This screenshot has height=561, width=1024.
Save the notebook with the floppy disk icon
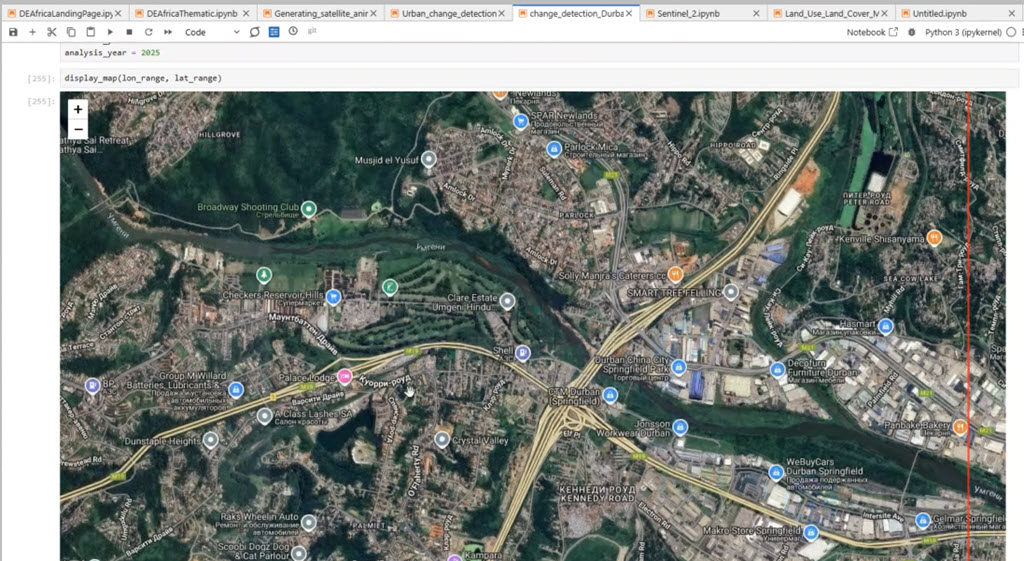pyautogui.click(x=13, y=32)
